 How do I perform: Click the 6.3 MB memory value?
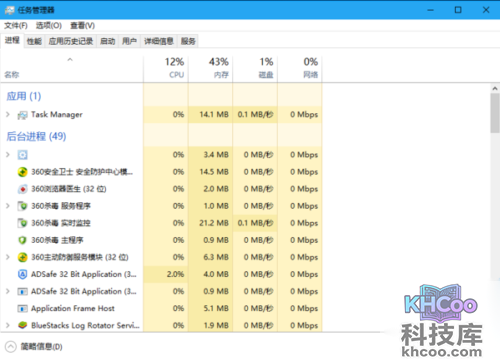click(216, 257)
